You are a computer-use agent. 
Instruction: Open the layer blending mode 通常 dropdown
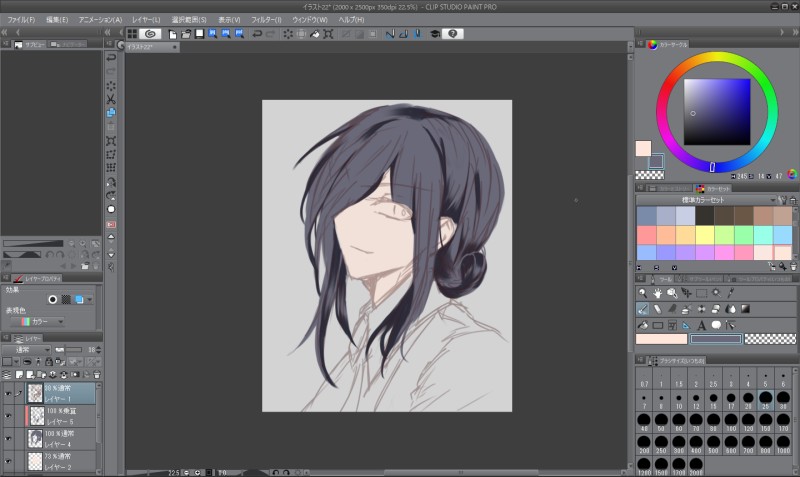(x=24, y=349)
